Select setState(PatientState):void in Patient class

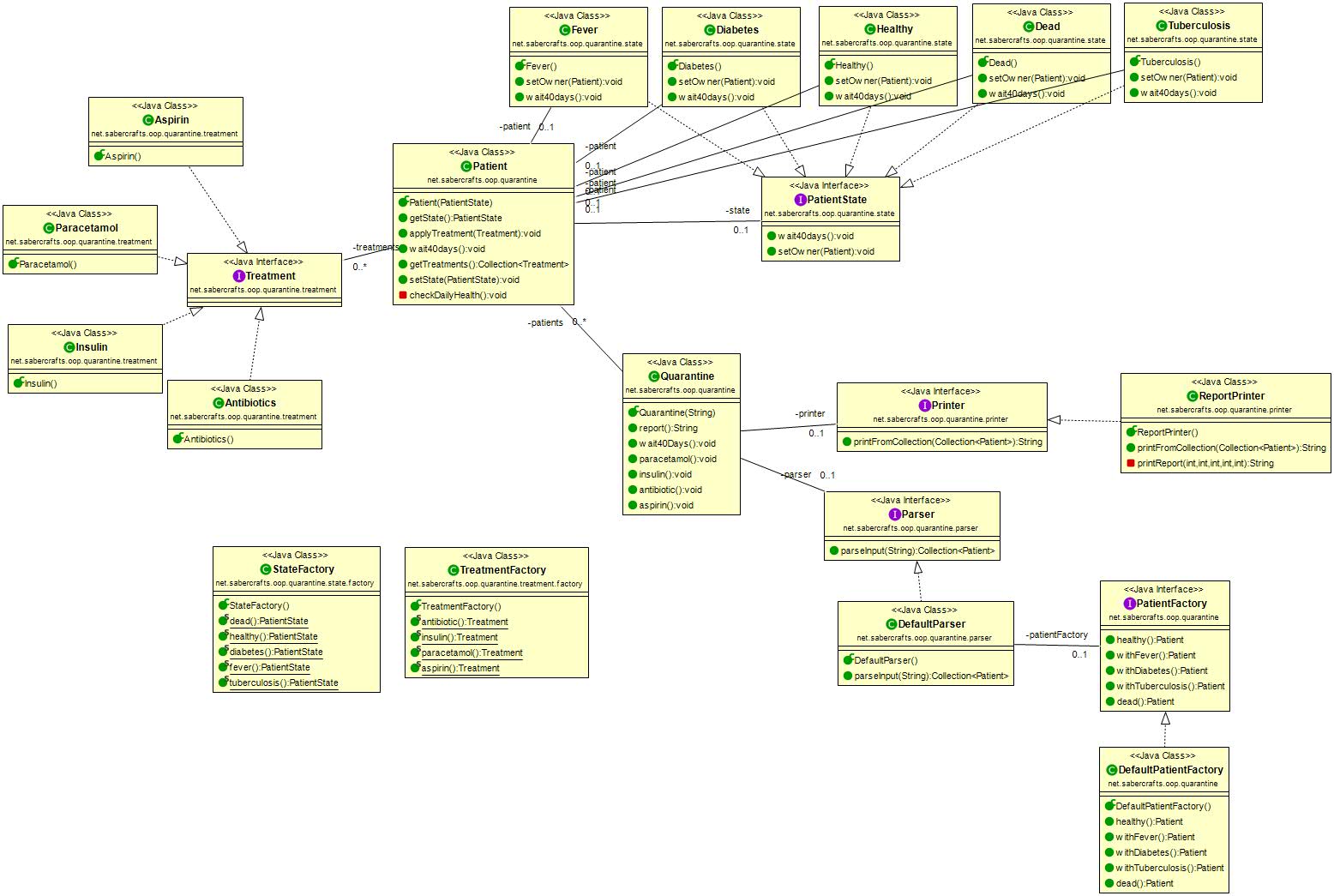click(x=464, y=280)
